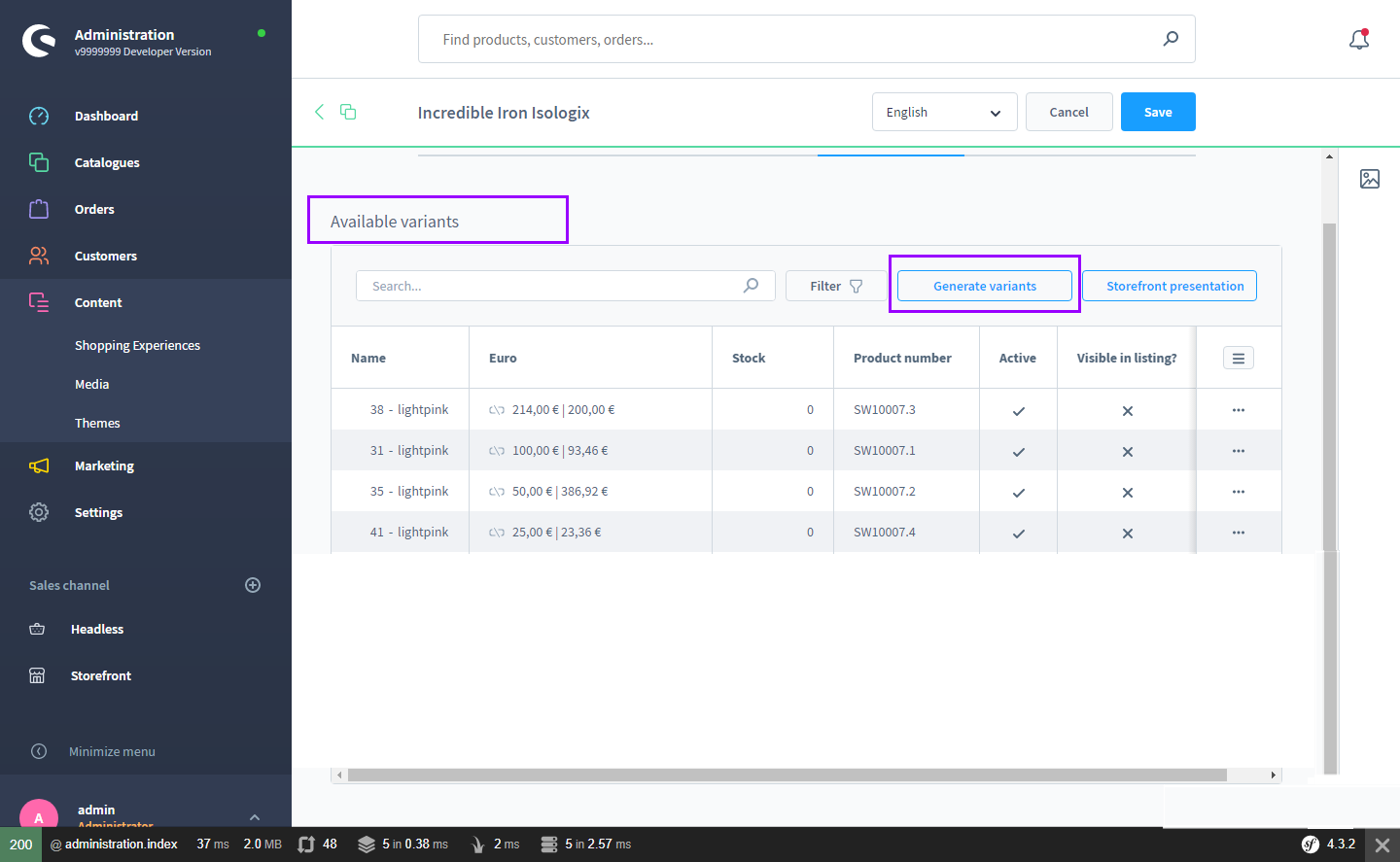
Task: Open row actions for 31 - lightpink
Action: click(x=1239, y=451)
